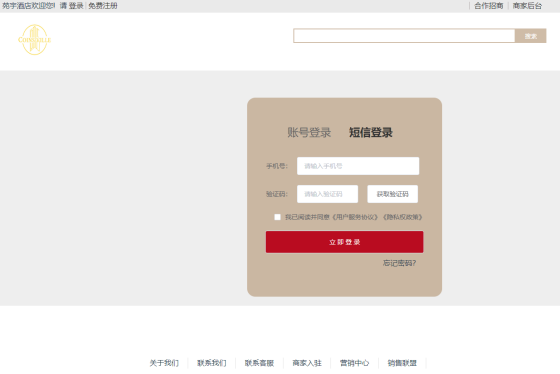560x374 pixels.
Task: Open 联系客服 in the footer
Action: click(x=259, y=363)
